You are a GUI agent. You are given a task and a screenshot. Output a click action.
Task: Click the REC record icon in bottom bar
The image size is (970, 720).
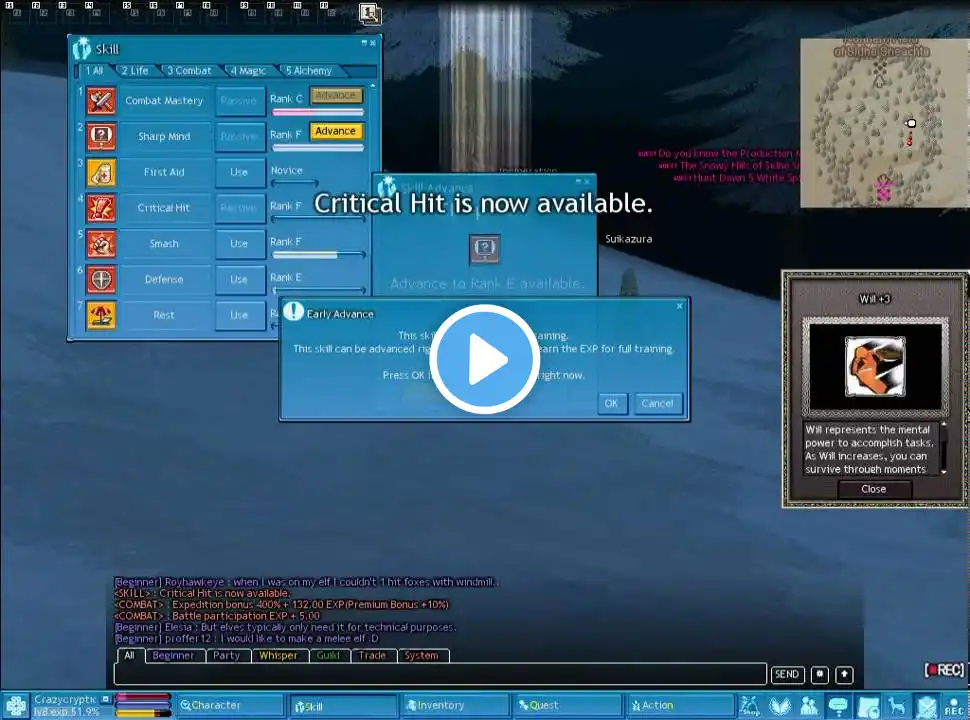[x=954, y=706]
